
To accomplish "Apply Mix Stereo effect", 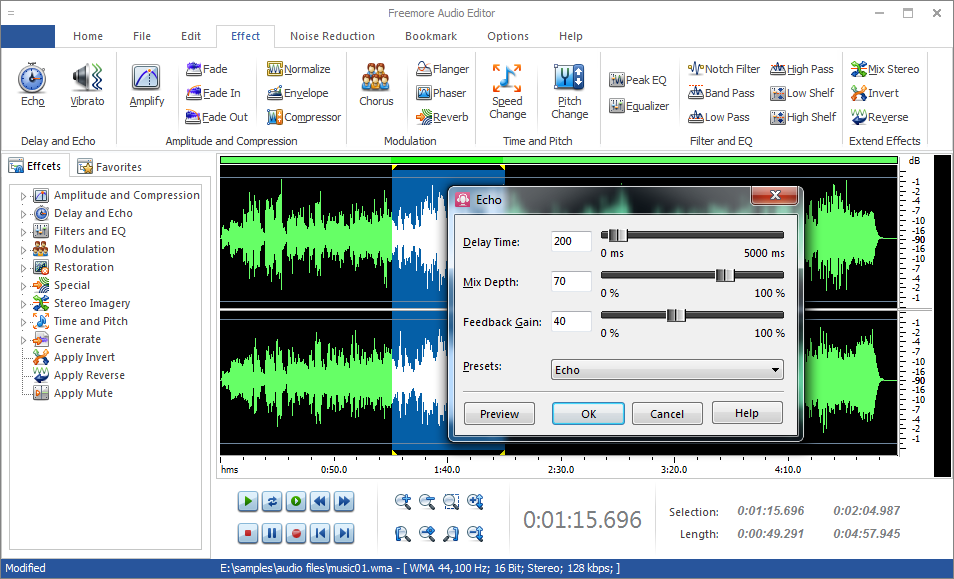I will (x=885, y=69).
